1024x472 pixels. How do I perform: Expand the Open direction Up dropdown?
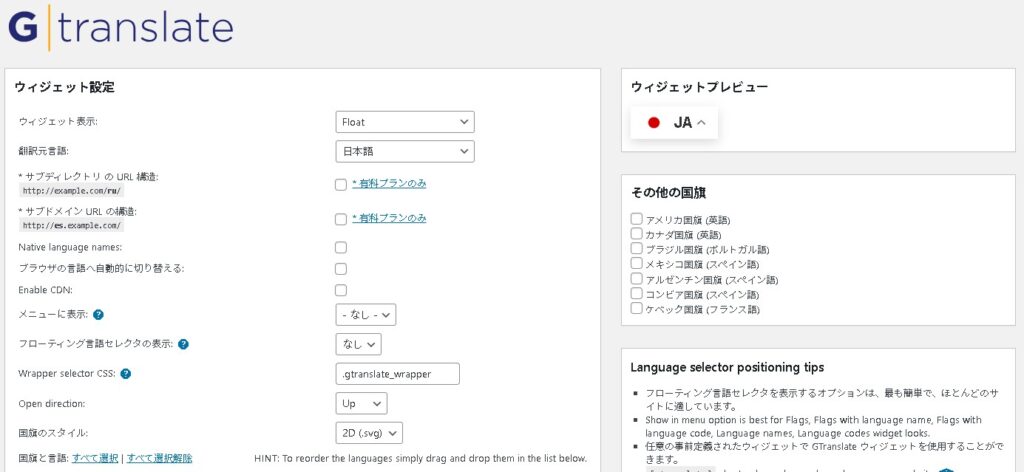pos(361,404)
